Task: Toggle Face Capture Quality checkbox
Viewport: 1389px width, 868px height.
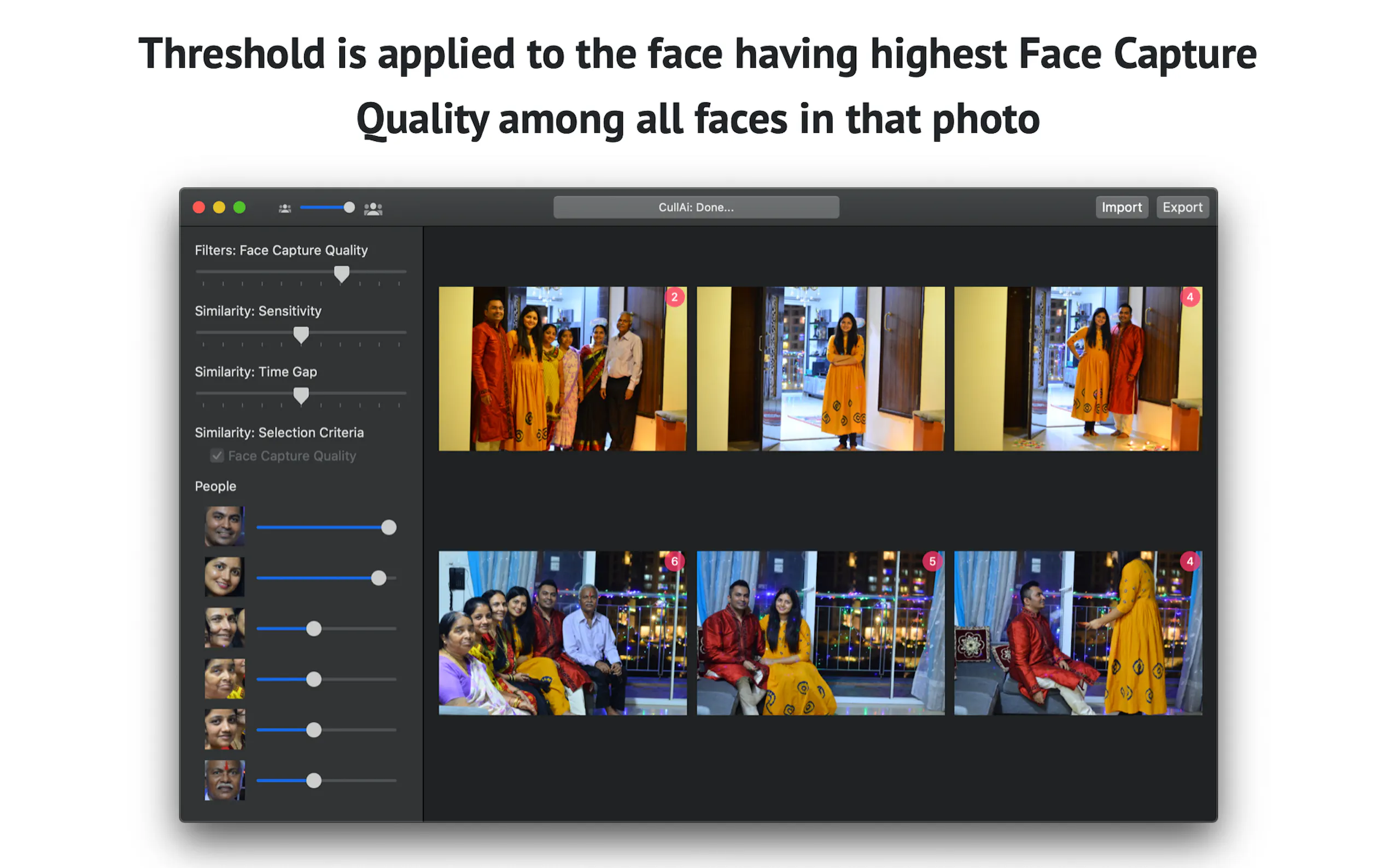Action: [x=217, y=456]
